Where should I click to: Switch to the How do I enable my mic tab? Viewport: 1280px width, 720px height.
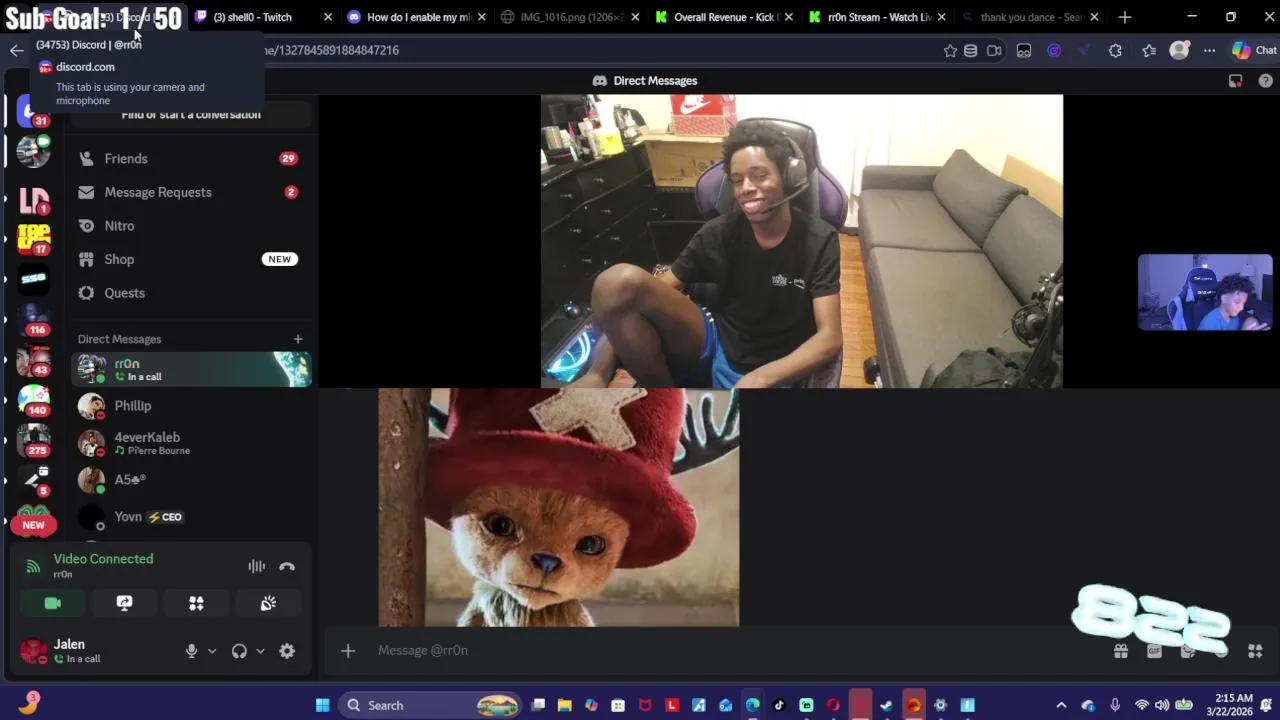click(x=416, y=17)
